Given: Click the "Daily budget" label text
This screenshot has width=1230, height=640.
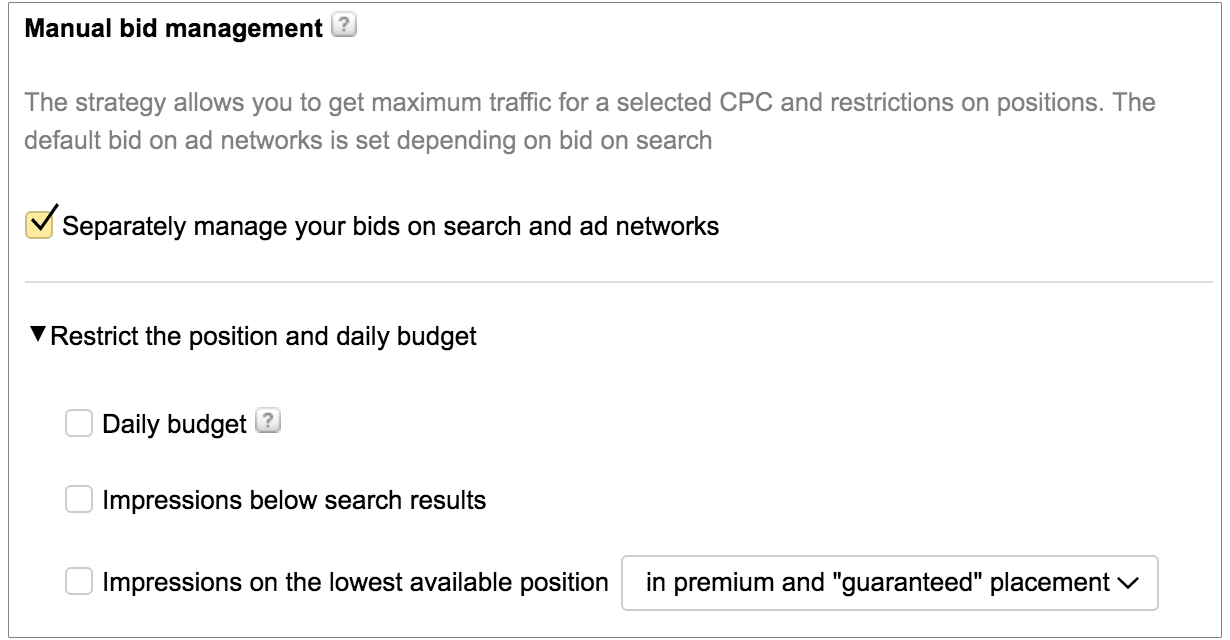Looking at the screenshot, I should pos(174,425).
